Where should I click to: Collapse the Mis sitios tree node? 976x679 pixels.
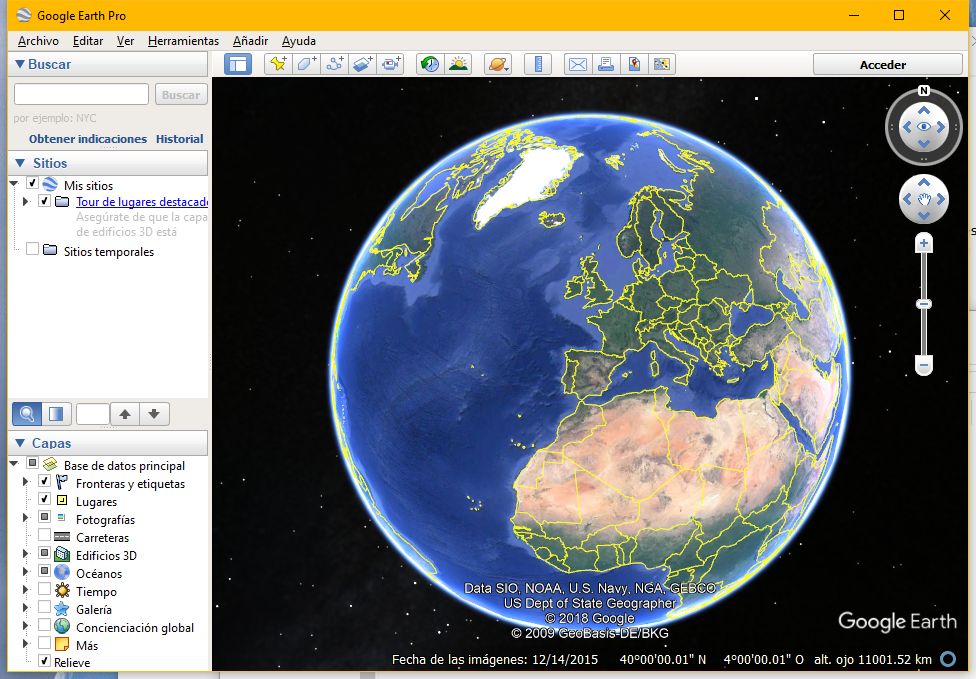tap(14, 184)
